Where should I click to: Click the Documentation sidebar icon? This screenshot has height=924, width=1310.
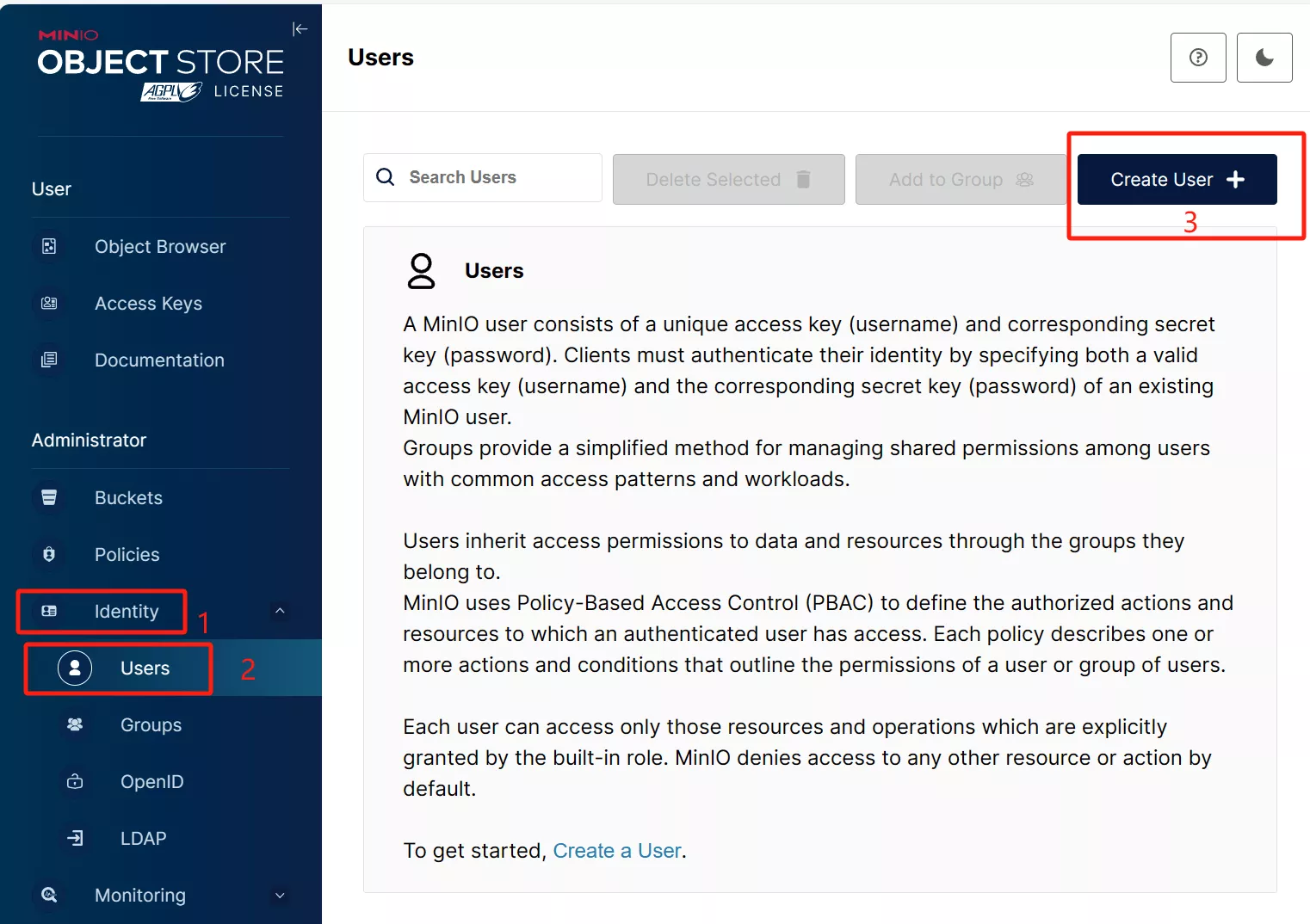(x=49, y=360)
